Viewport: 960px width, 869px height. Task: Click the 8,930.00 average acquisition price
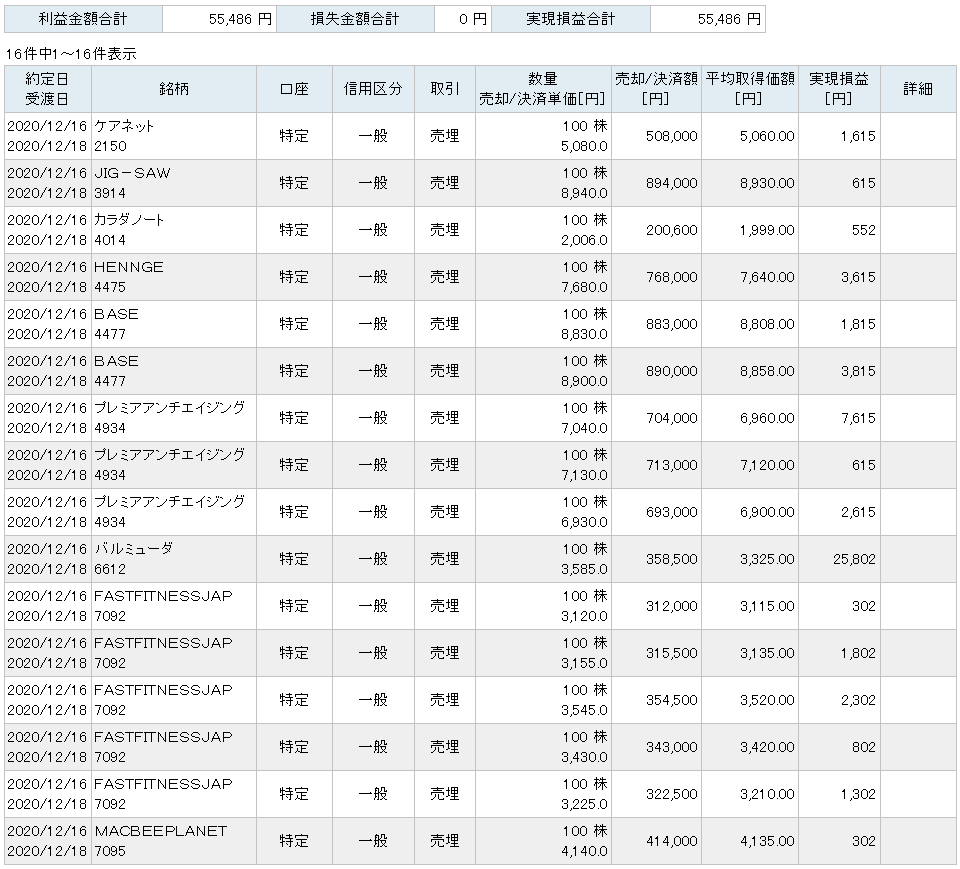pyautogui.click(x=767, y=183)
